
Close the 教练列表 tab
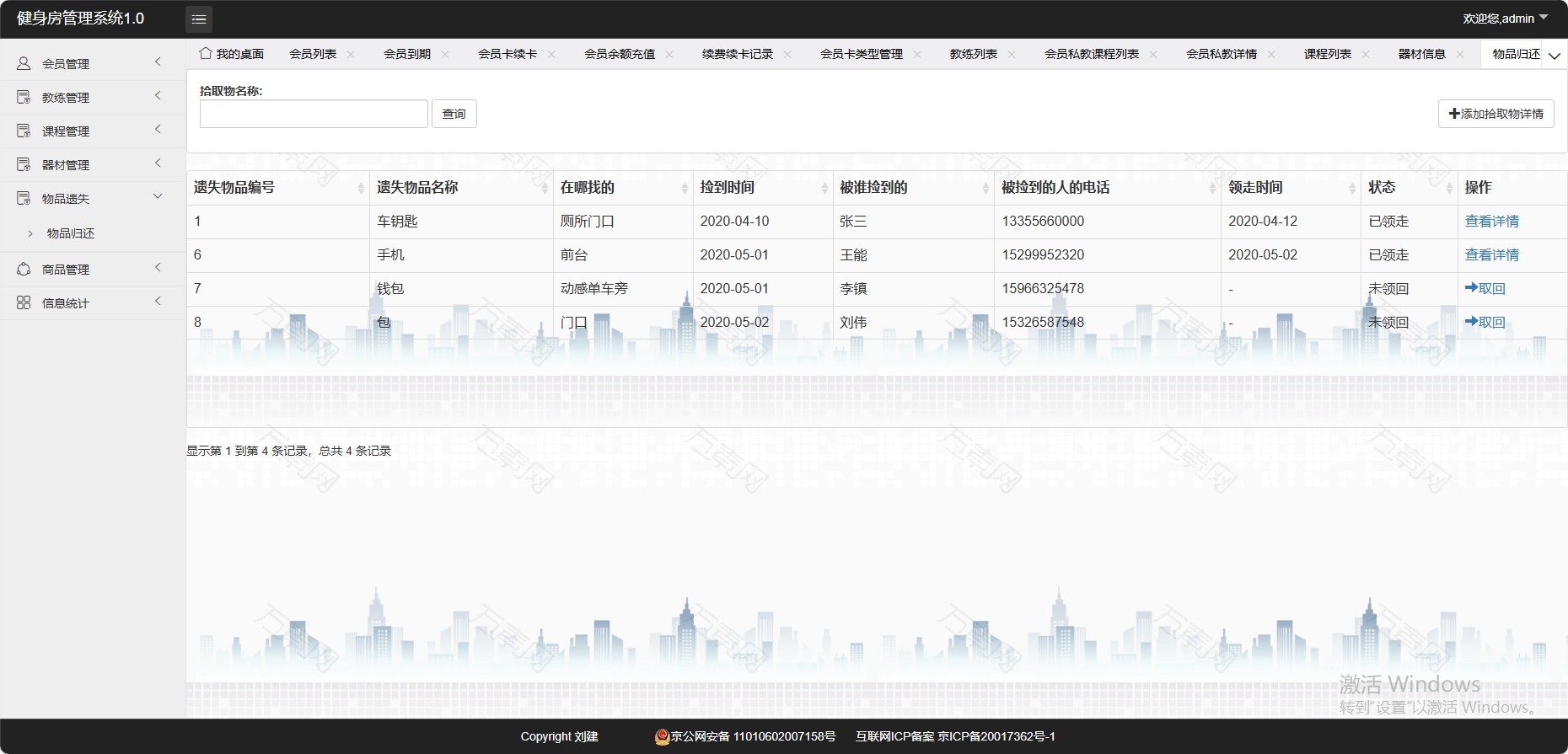coord(1012,54)
